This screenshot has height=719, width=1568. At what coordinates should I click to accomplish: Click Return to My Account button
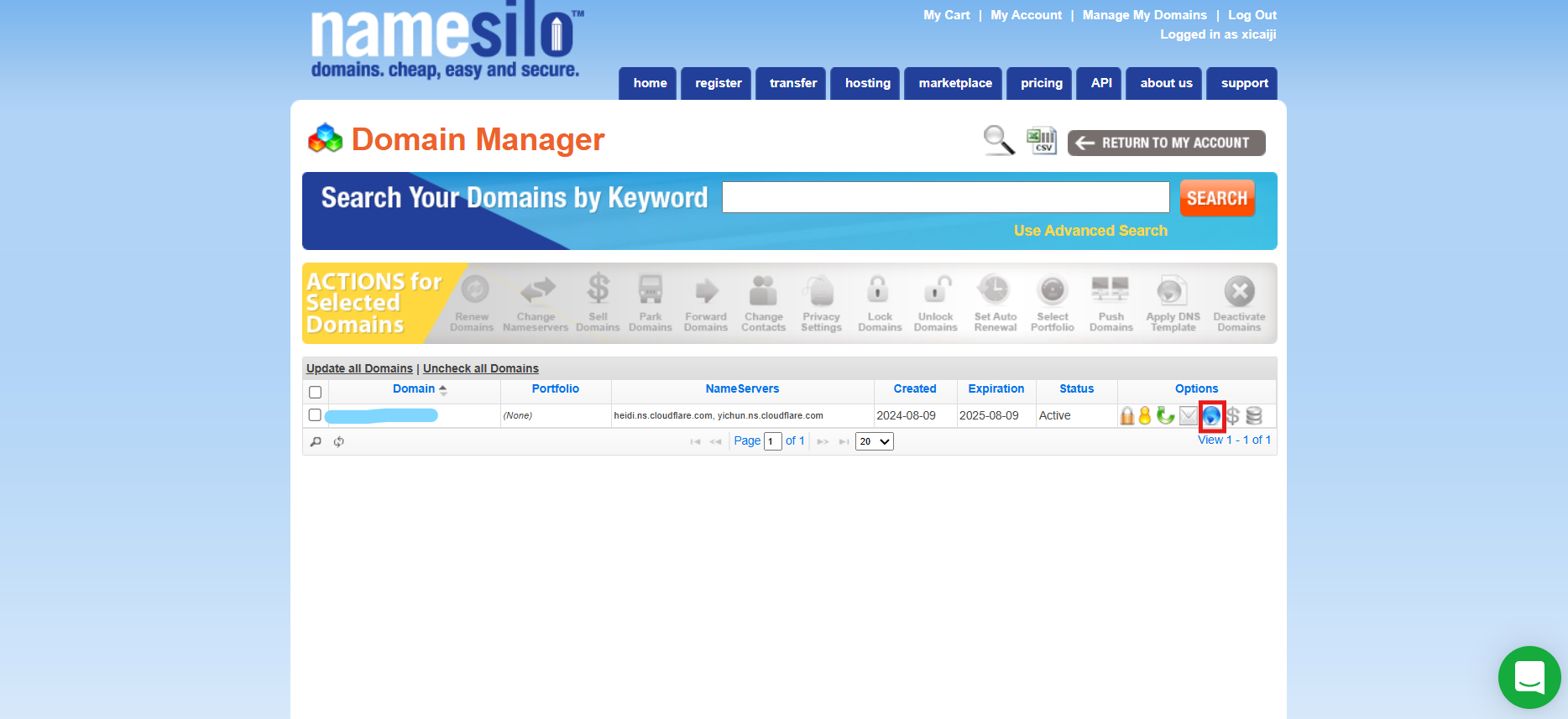pyautogui.click(x=1166, y=143)
